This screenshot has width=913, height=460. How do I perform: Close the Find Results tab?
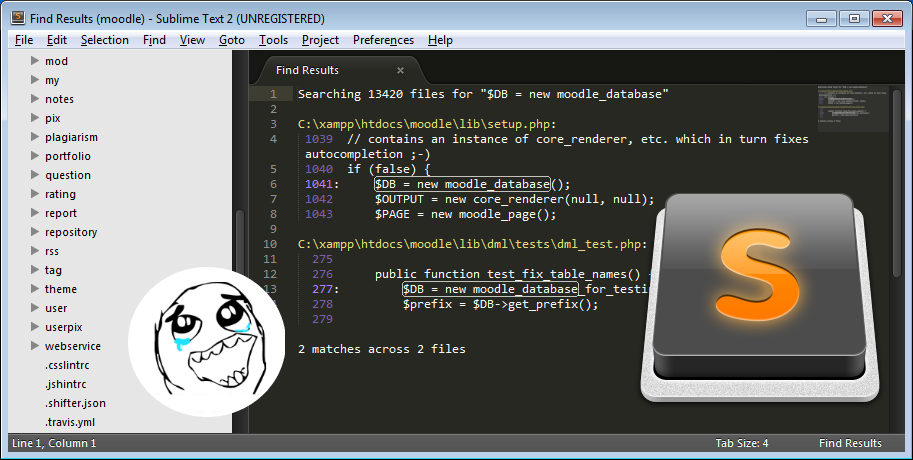401,70
